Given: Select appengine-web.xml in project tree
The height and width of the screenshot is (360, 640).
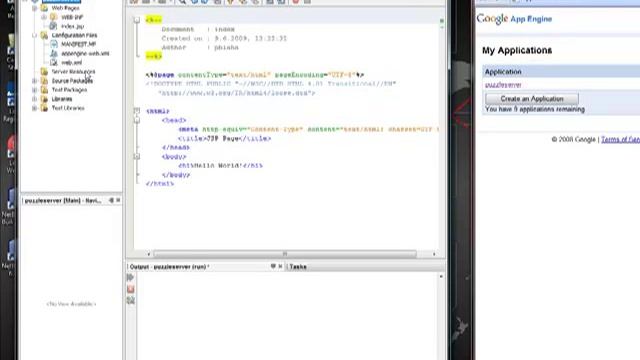Looking at the screenshot, I should click(x=85, y=53).
